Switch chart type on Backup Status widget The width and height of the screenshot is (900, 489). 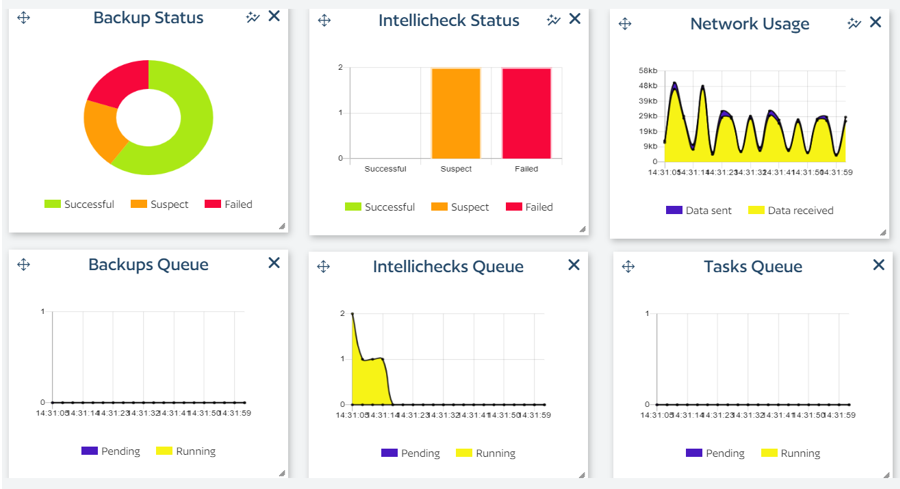pyautogui.click(x=253, y=17)
